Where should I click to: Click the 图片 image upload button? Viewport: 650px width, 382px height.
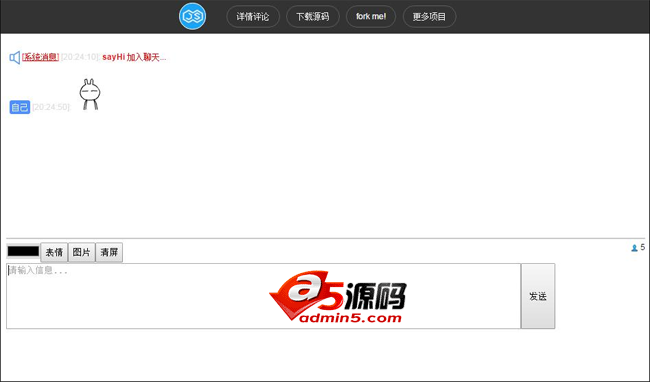point(82,252)
